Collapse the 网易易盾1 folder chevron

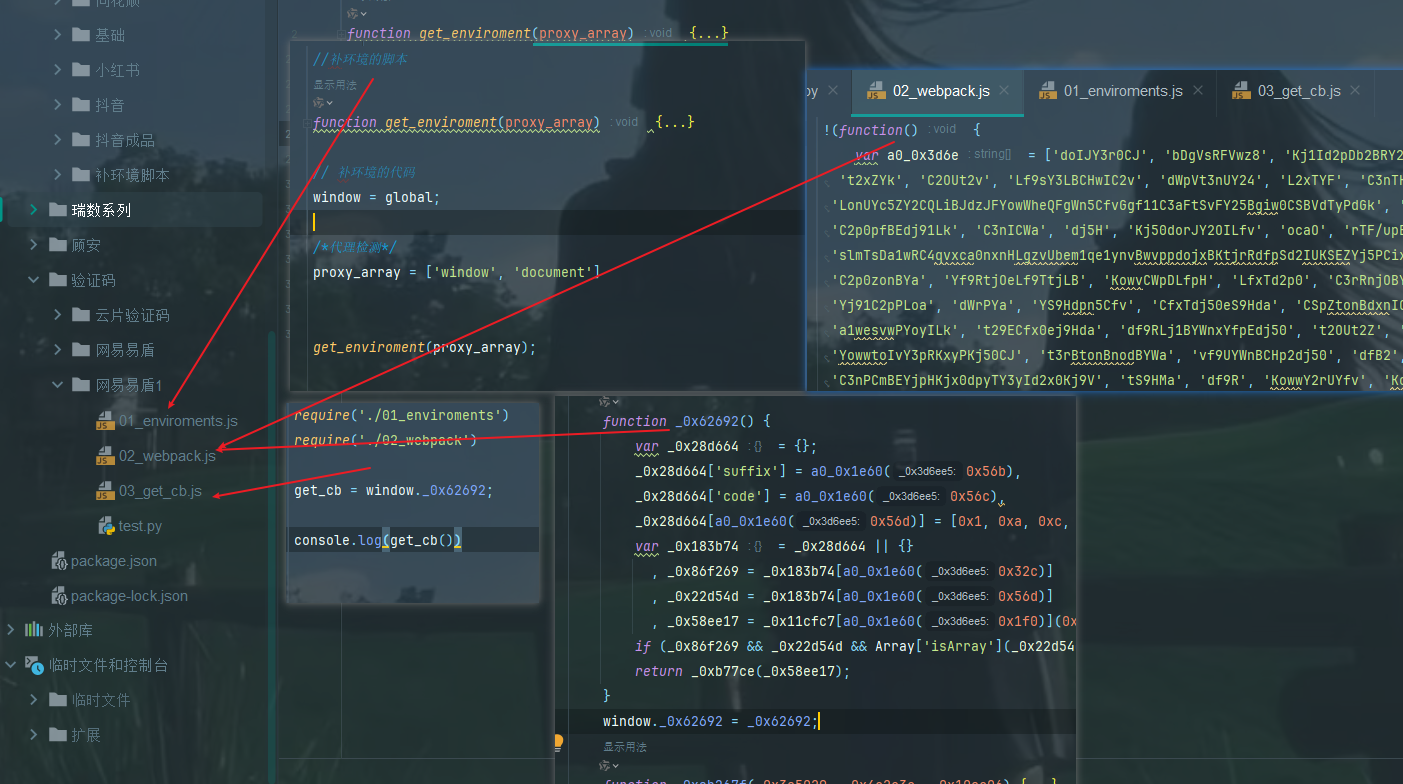click(x=58, y=385)
